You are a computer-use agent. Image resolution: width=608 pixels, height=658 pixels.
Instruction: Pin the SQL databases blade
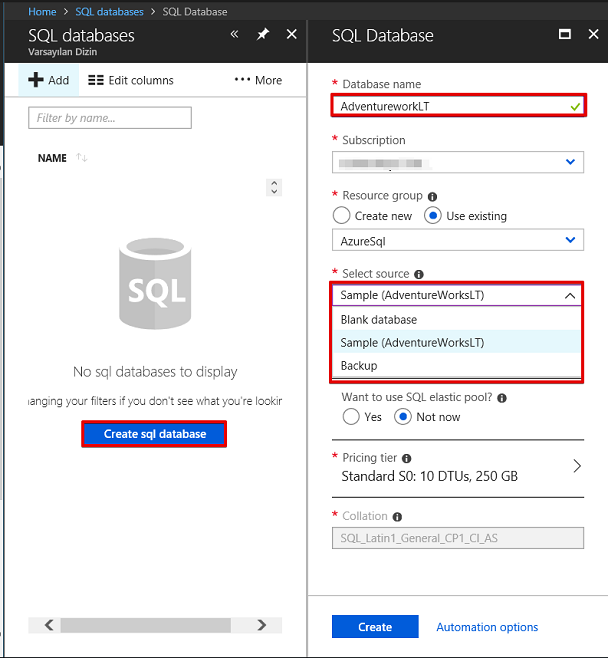tap(263, 34)
